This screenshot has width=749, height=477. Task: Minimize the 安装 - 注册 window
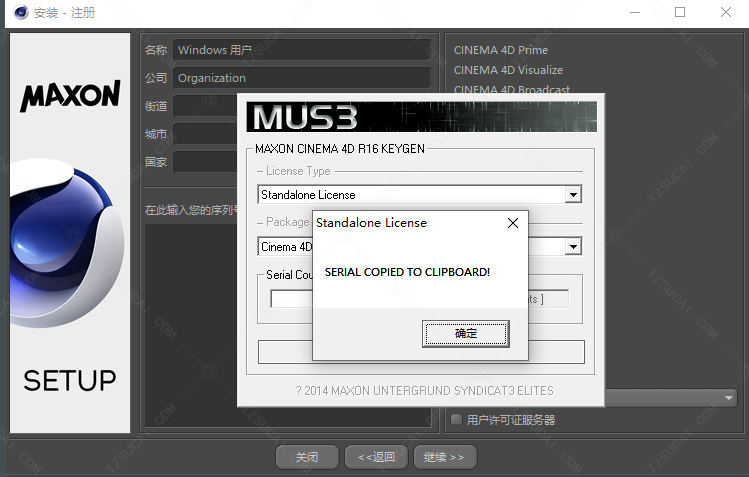coord(635,12)
